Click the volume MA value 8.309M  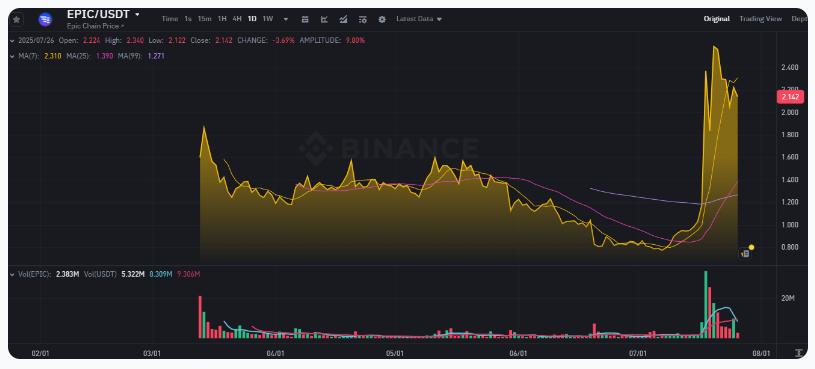tap(161, 274)
